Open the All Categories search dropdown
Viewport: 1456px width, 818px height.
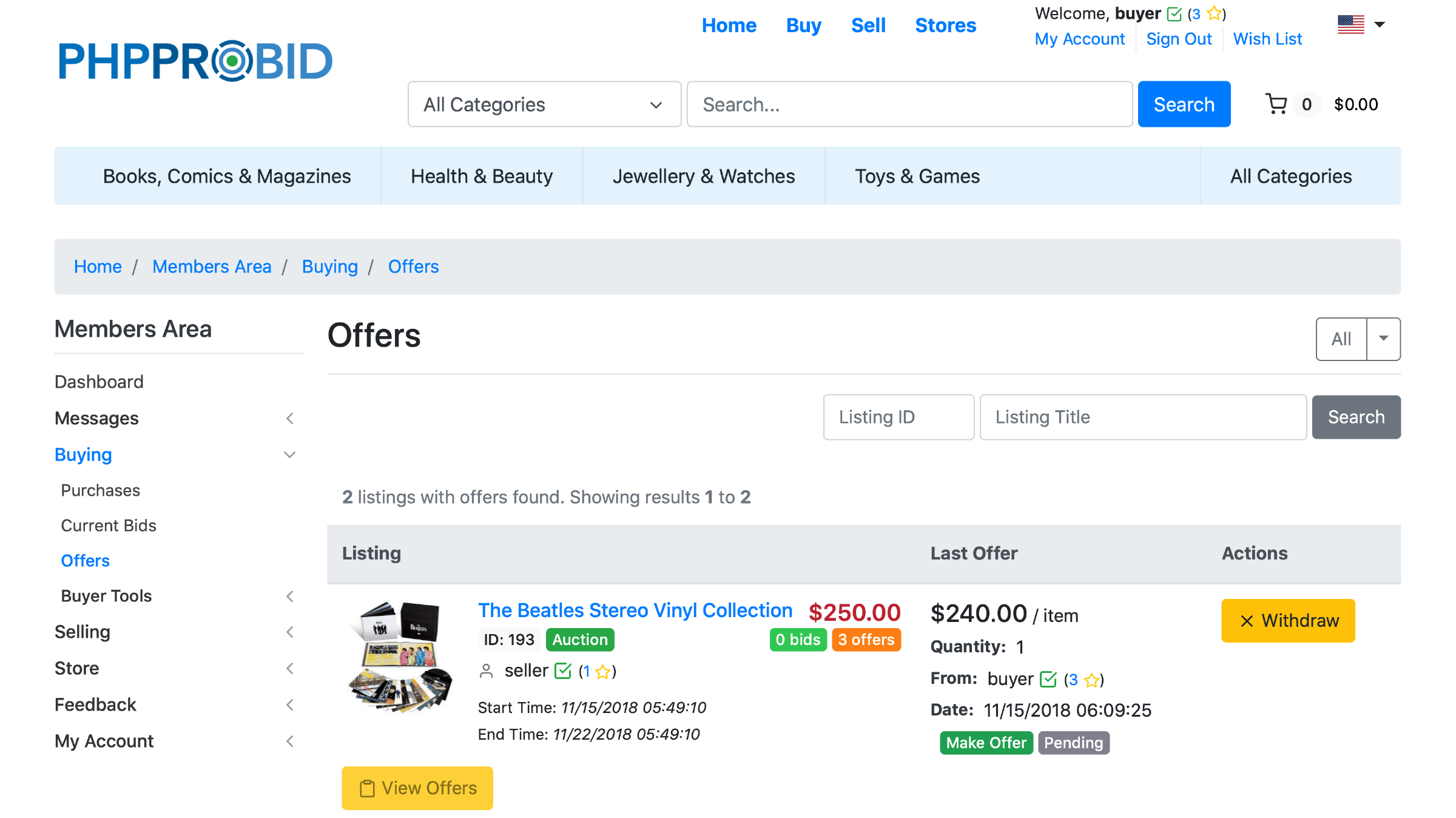544,104
